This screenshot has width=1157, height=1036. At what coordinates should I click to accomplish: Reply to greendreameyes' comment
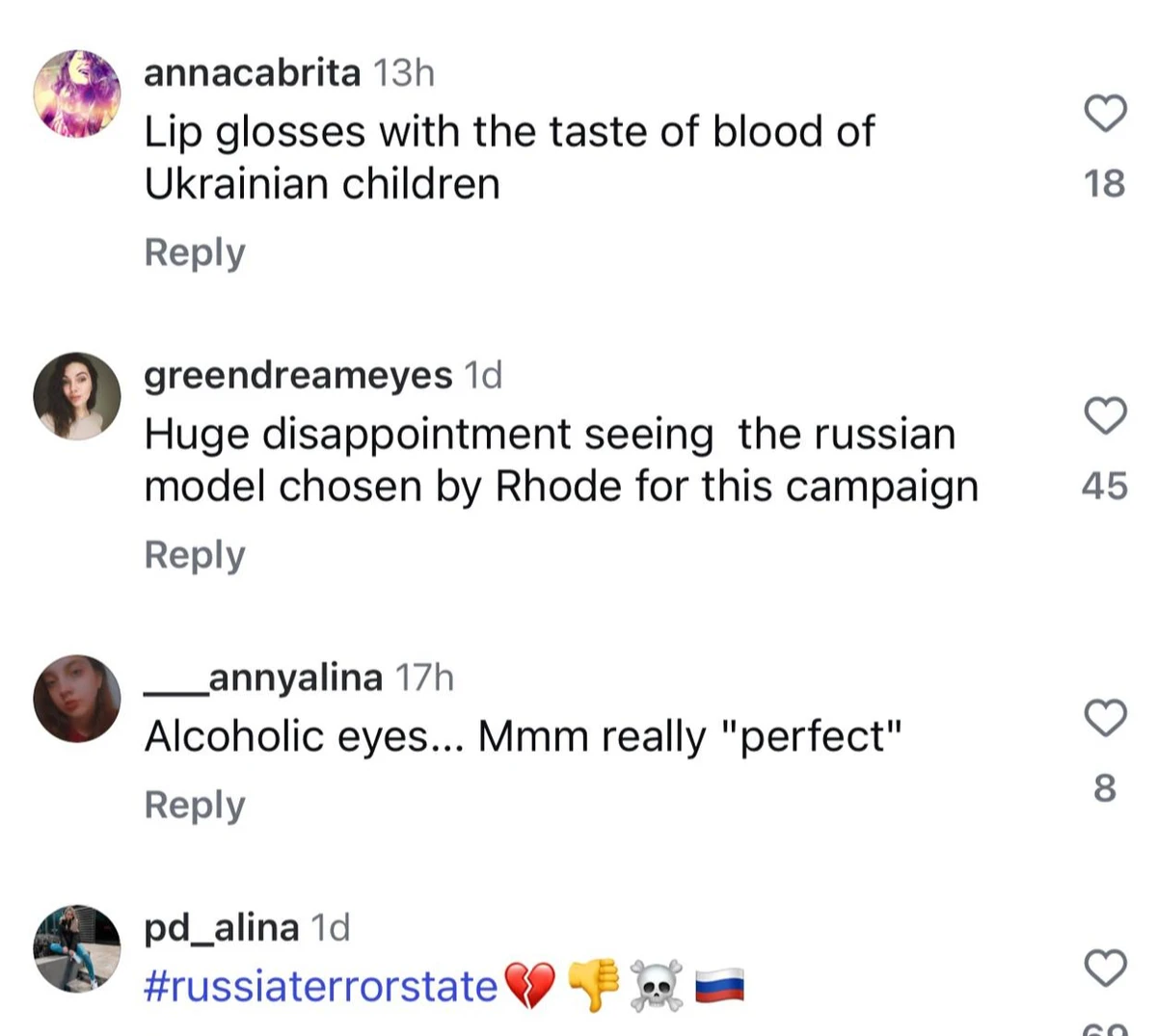[195, 555]
